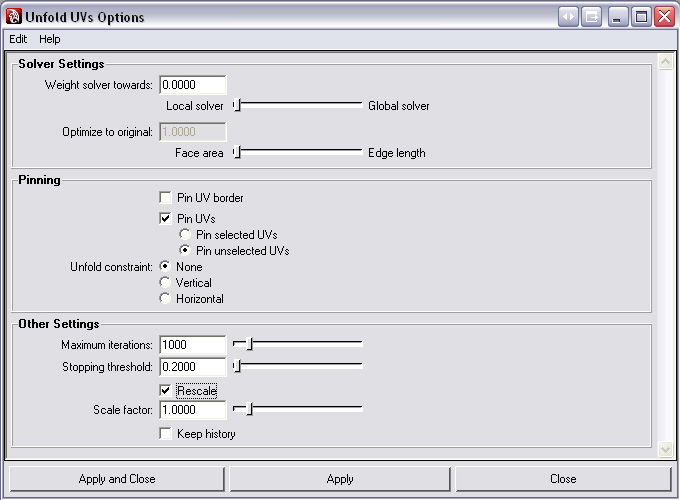Close the dialog with the red X
This screenshot has width=680, height=500.
click(664, 16)
